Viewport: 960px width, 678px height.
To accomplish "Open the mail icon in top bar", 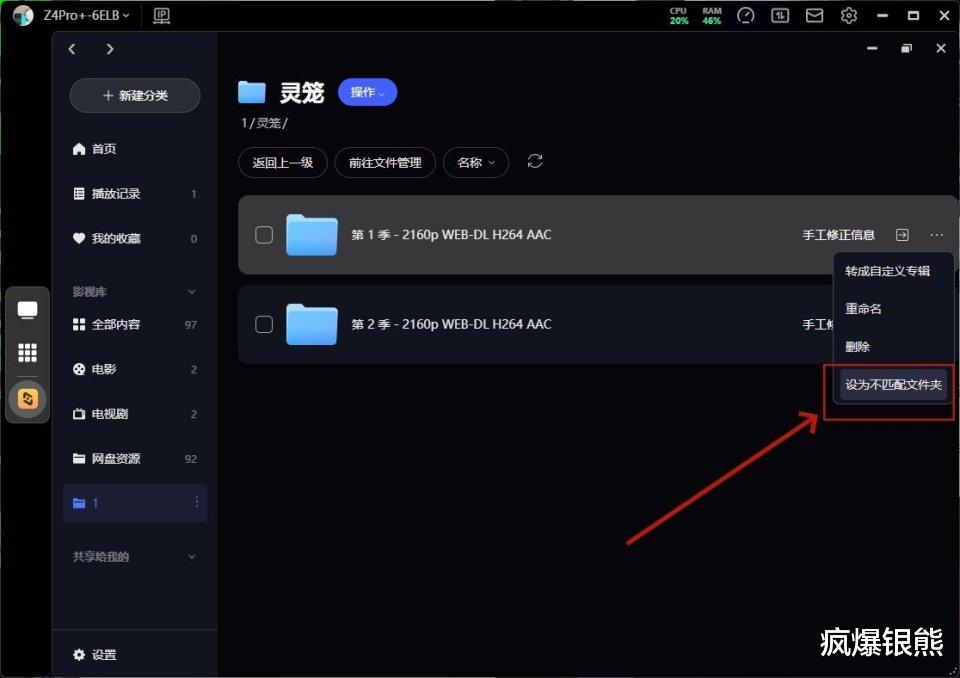I will [814, 15].
